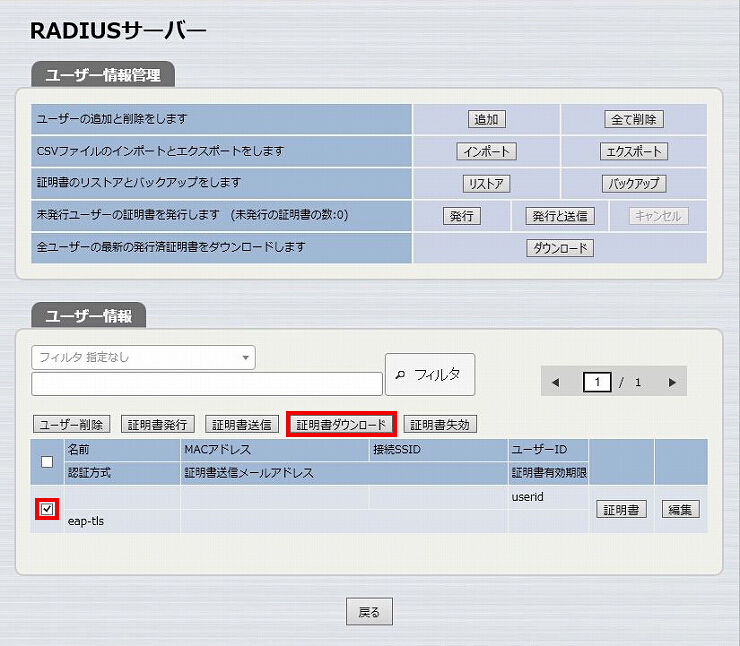The width and height of the screenshot is (740, 646).
Task: Click the 証明書発行 button
Action: [158, 425]
